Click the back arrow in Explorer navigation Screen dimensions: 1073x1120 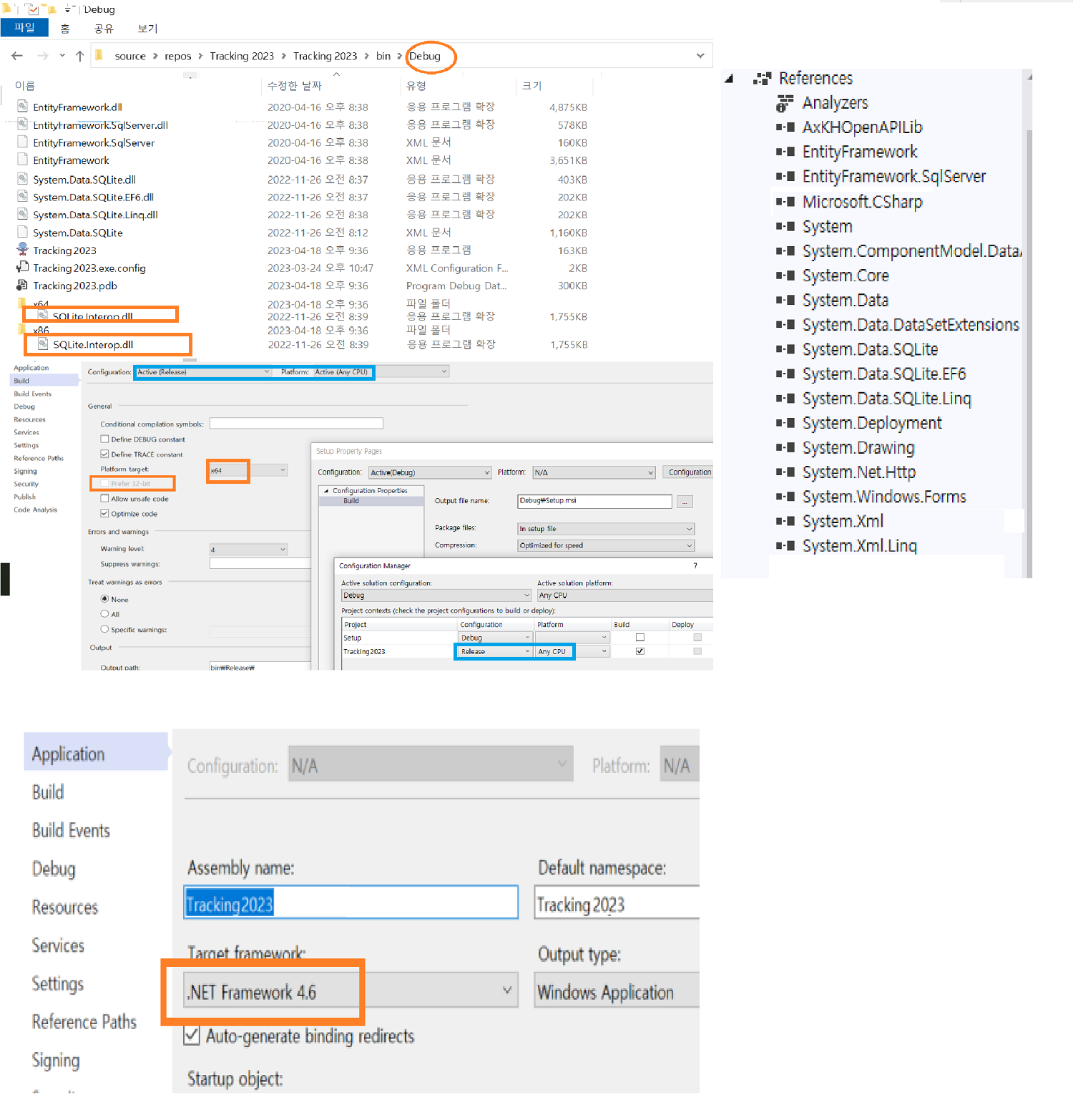(17, 56)
